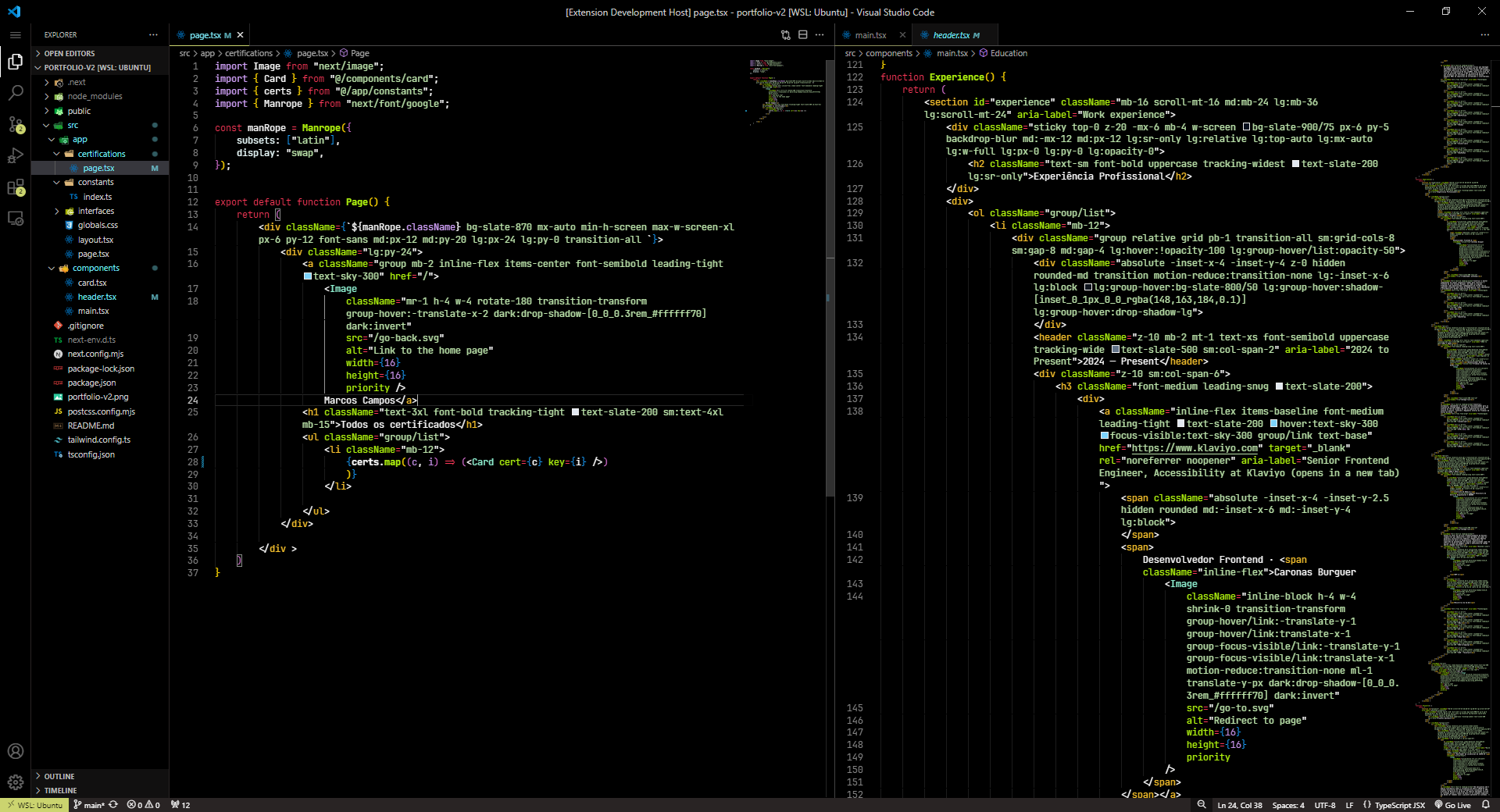Viewport: 1500px width, 812px height.
Task: Open tailwind.config.ts in the file tree
Action: point(98,440)
